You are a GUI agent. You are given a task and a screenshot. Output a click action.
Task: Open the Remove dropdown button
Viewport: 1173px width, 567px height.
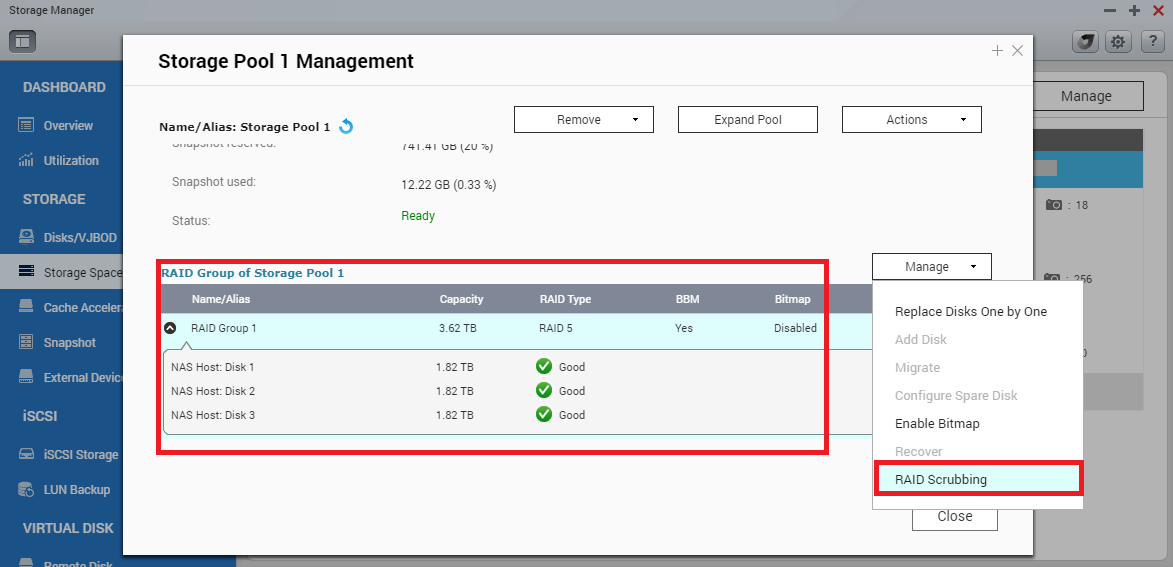pos(584,120)
